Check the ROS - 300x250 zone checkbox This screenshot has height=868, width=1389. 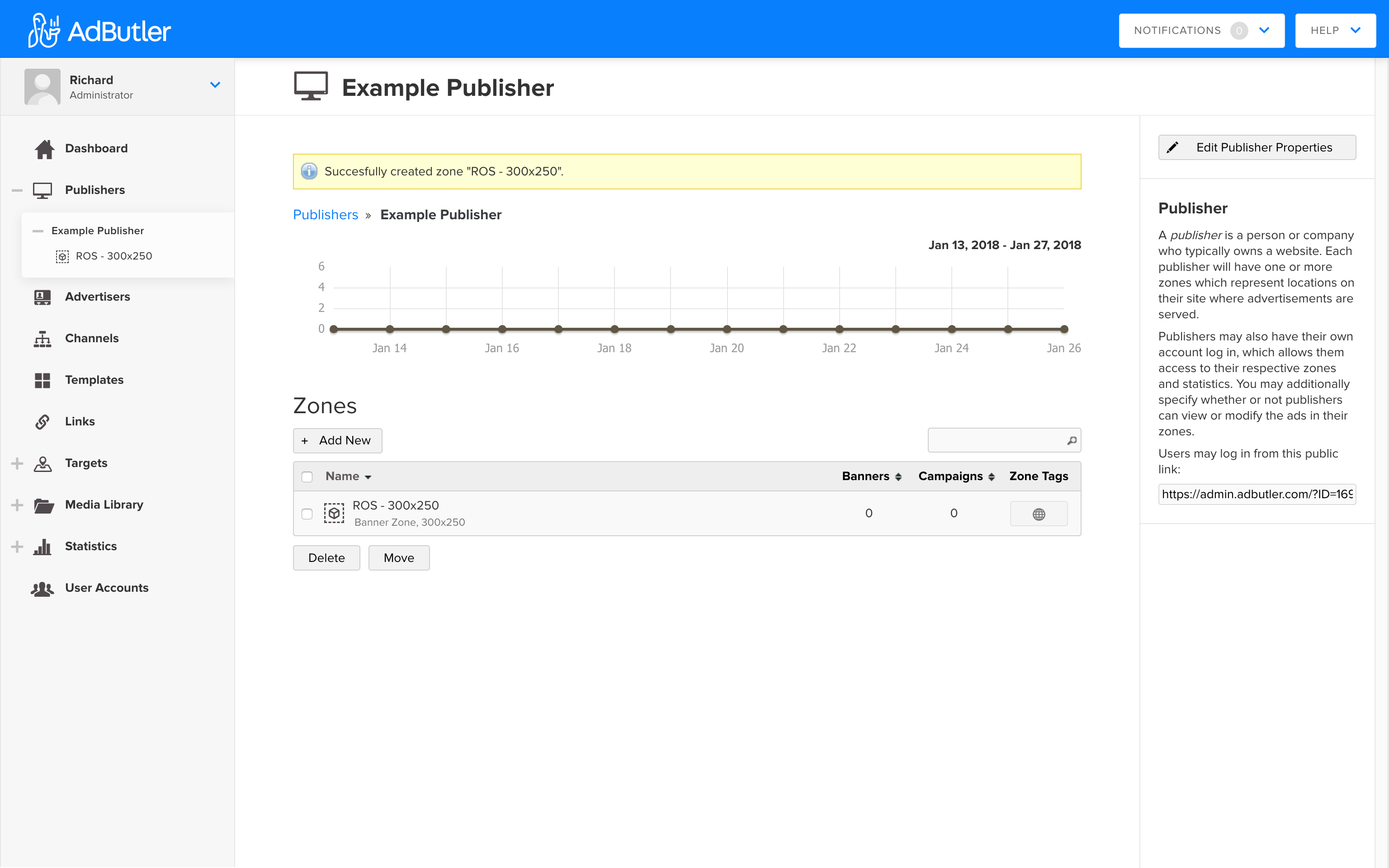(x=307, y=514)
